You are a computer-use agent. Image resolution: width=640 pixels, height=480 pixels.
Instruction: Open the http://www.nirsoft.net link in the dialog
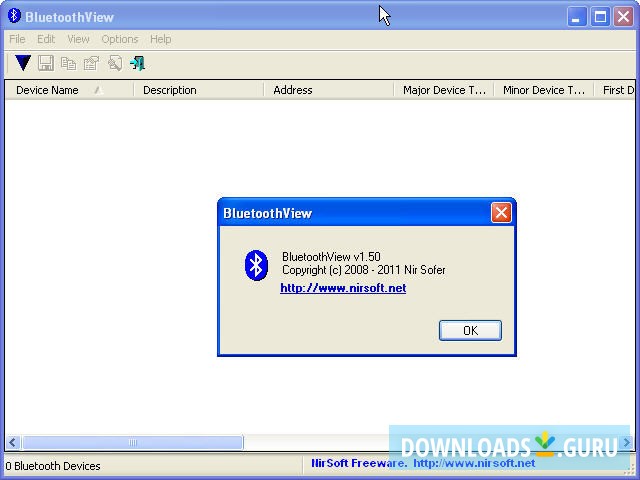(343, 288)
